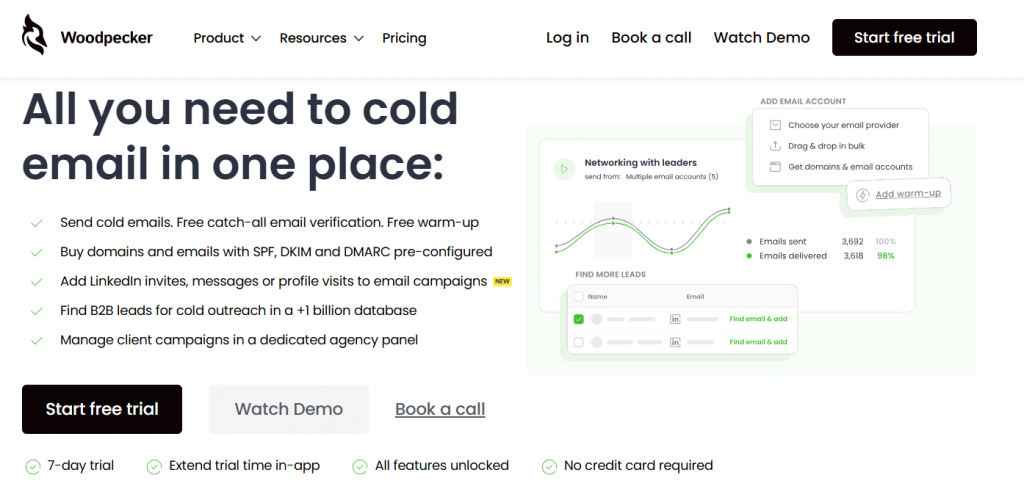Image resolution: width=1024 pixels, height=500 pixels.
Task: Check the empty checkbox in the bottom lead row
Action: tap(578, 342)
